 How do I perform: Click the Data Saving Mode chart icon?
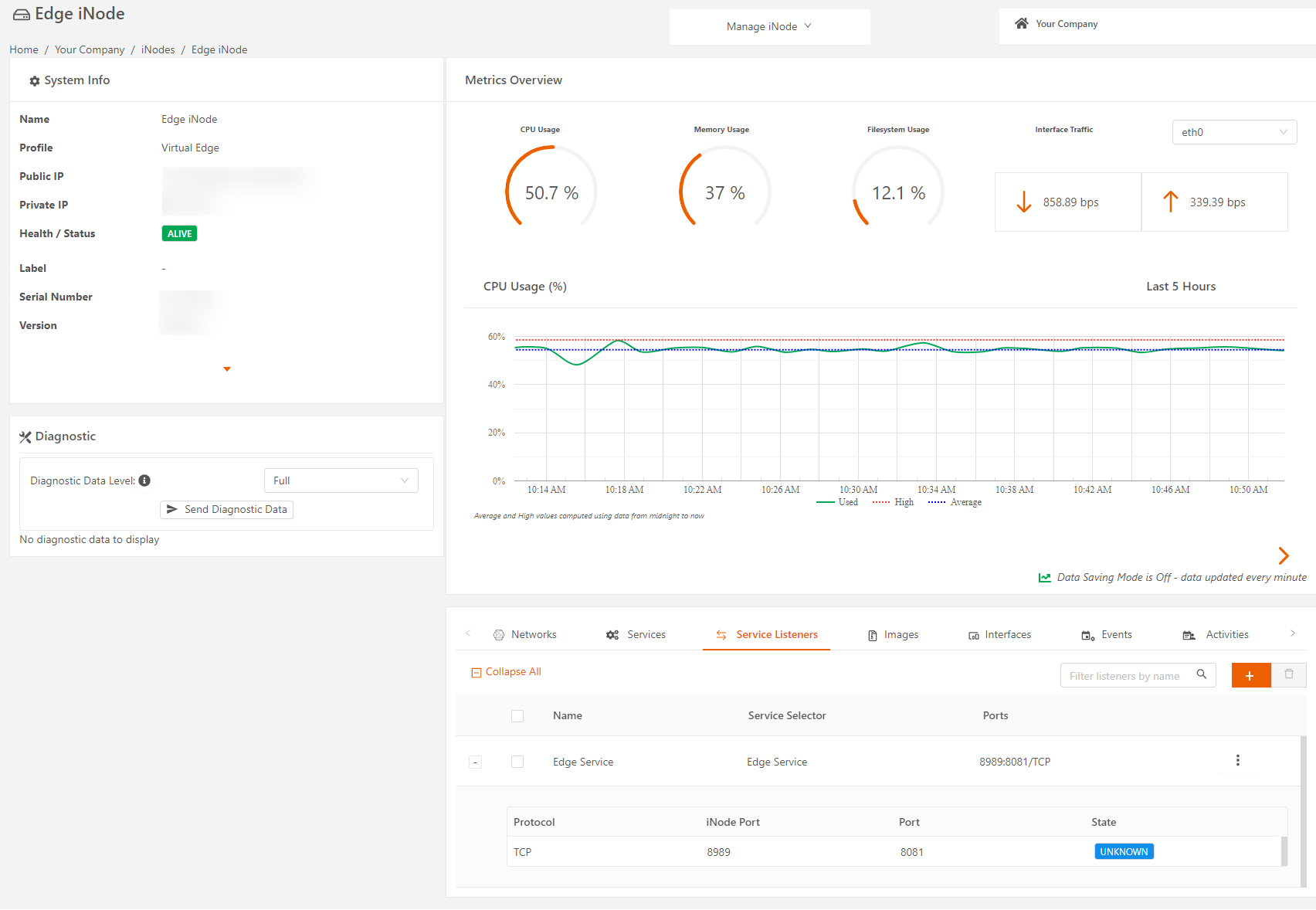[1045, 578]
